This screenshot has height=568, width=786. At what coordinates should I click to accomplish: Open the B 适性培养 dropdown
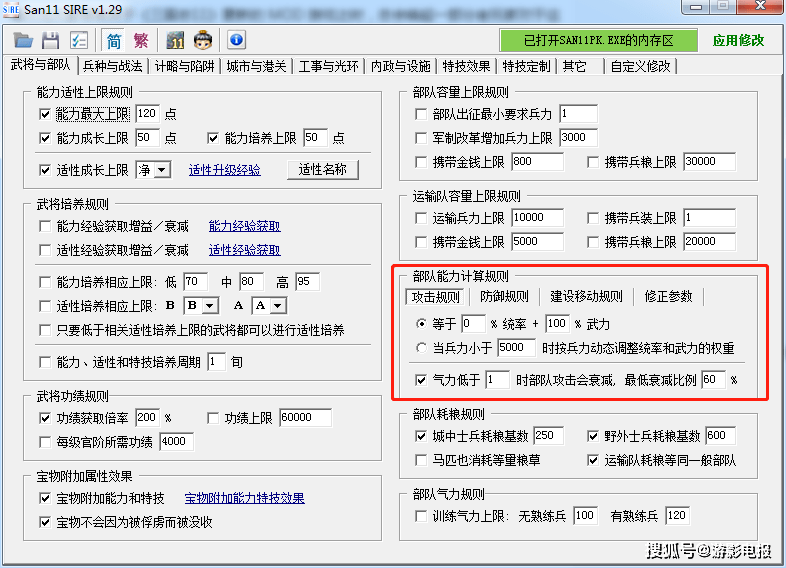tap(210, 305)
